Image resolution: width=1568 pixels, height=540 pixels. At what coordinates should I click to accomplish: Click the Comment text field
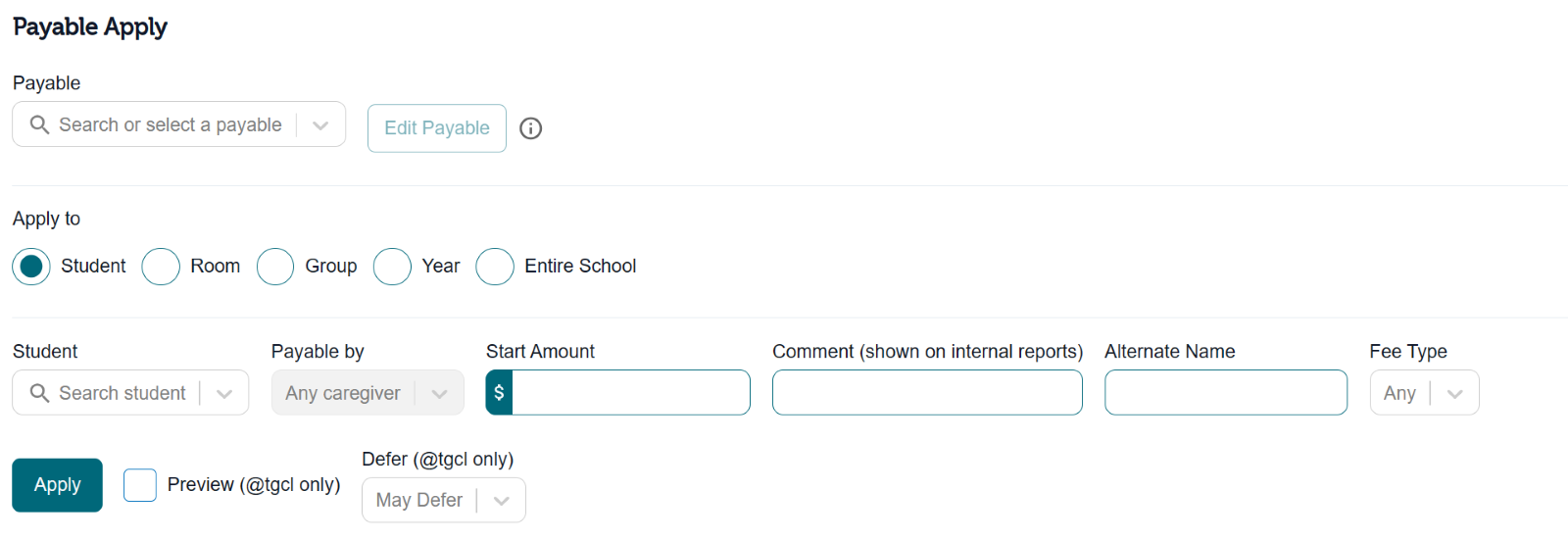927,392
